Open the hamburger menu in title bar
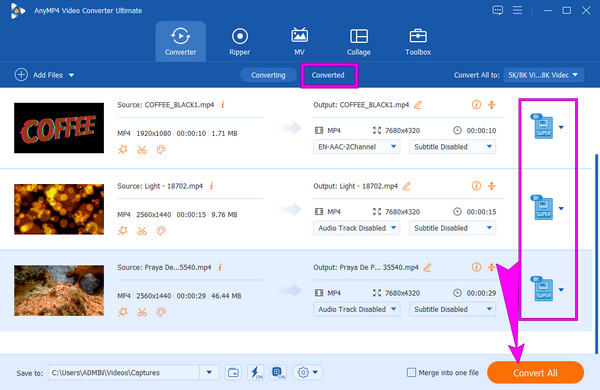The height and width of the screenshot is (390, 600). 517,10
